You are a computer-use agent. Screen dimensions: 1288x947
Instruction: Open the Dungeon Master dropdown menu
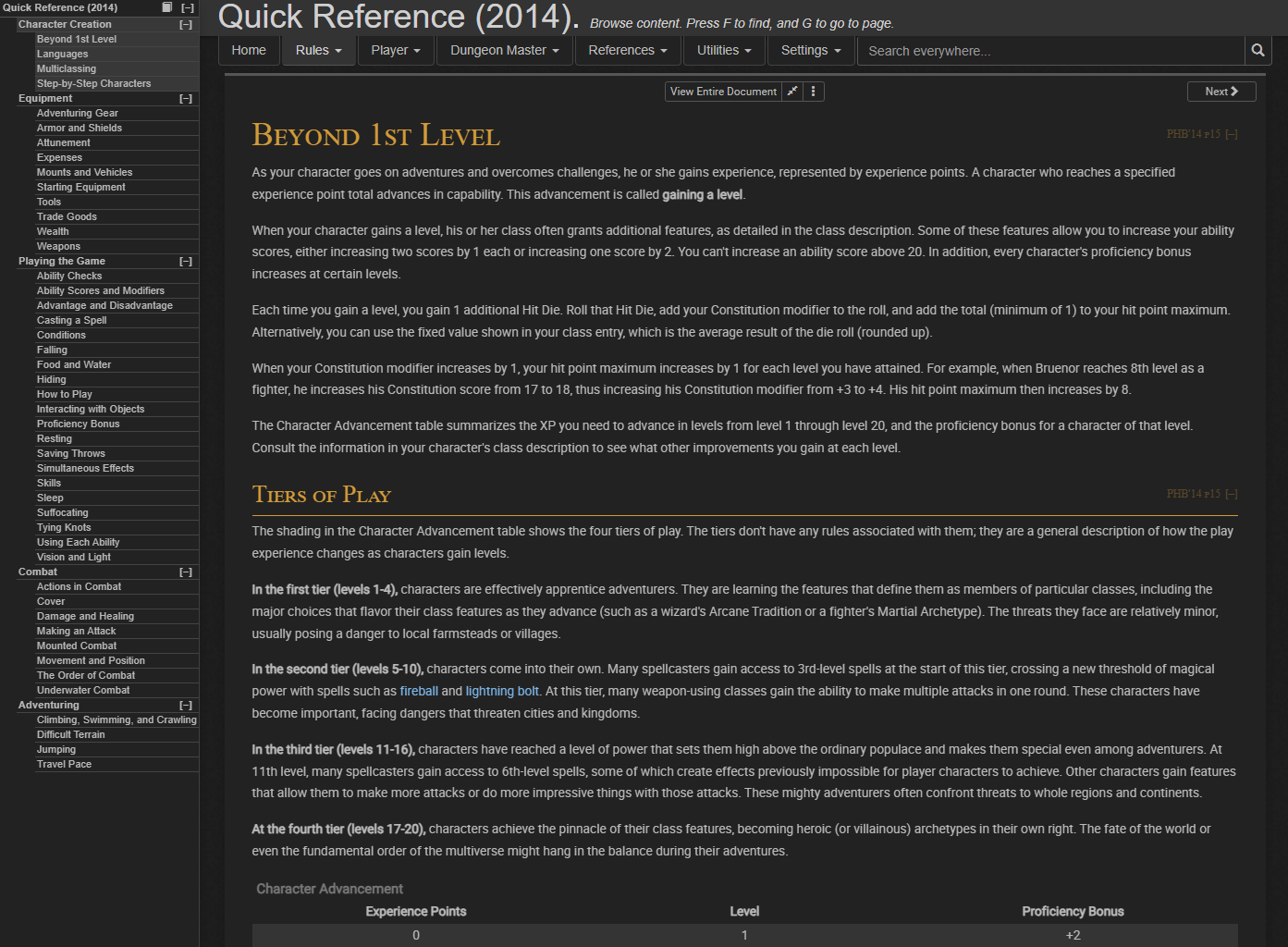tap(505, 51)
